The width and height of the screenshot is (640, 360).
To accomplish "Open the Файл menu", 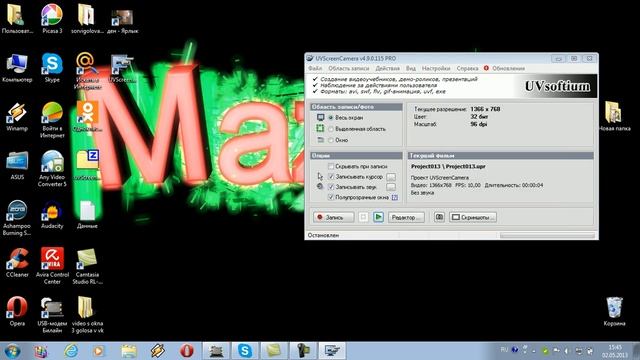I will tap(315, 68).
